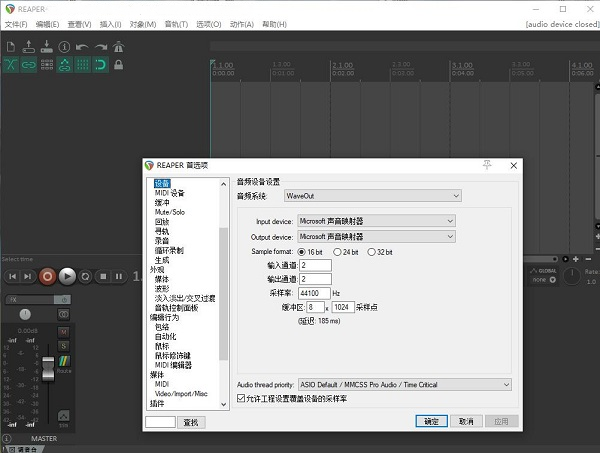Mute the master track with M button
Viewport: 600px width, 453px height.
(63, 331)
